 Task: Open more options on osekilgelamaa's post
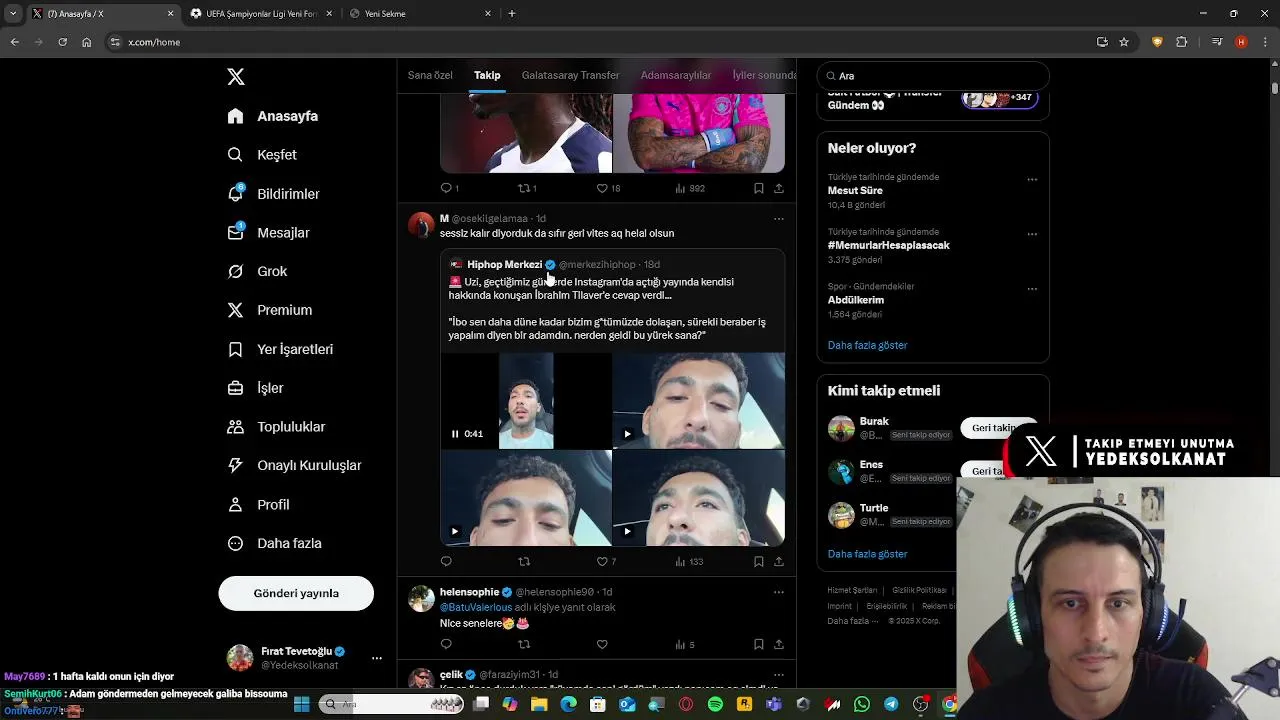click(x=778, y=219)
